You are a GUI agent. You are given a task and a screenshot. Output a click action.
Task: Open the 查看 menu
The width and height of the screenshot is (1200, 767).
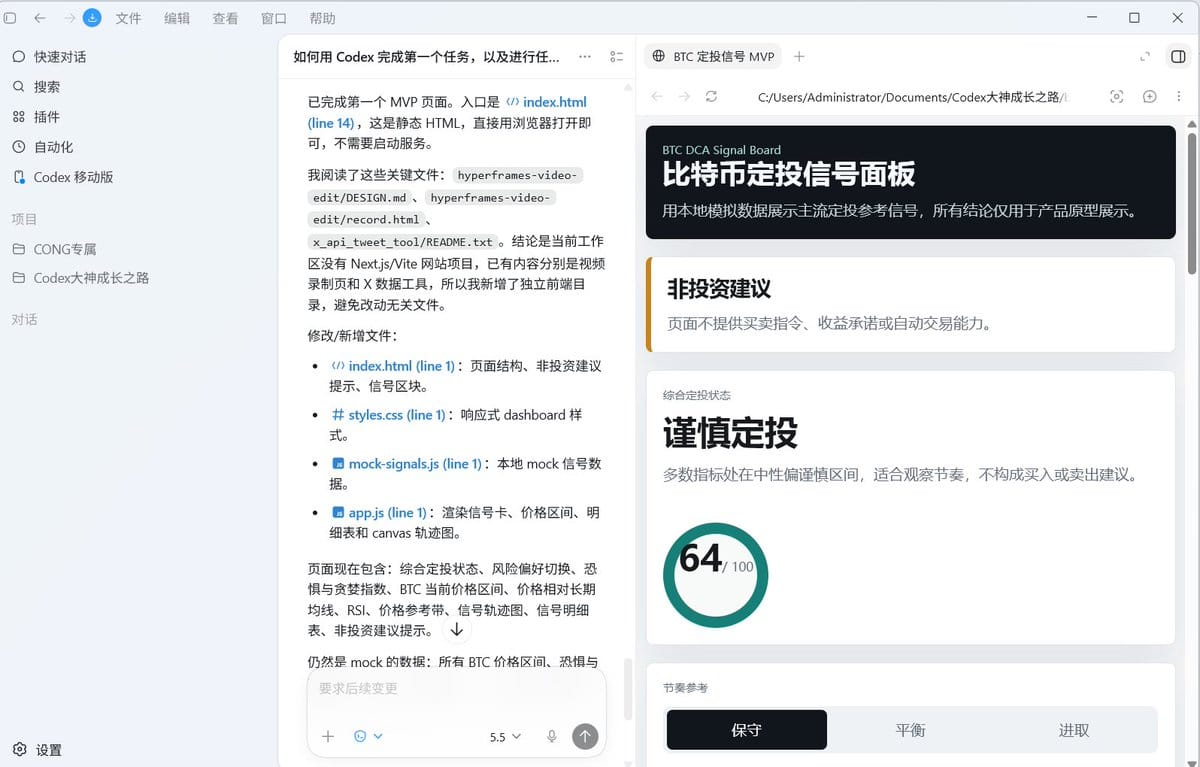pyautogui.click(x=225, y=18)
